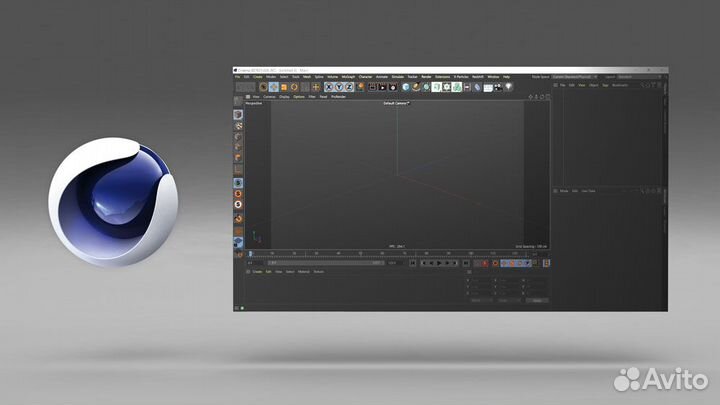Open viewport Cameras menu

(x=269, y=96)
